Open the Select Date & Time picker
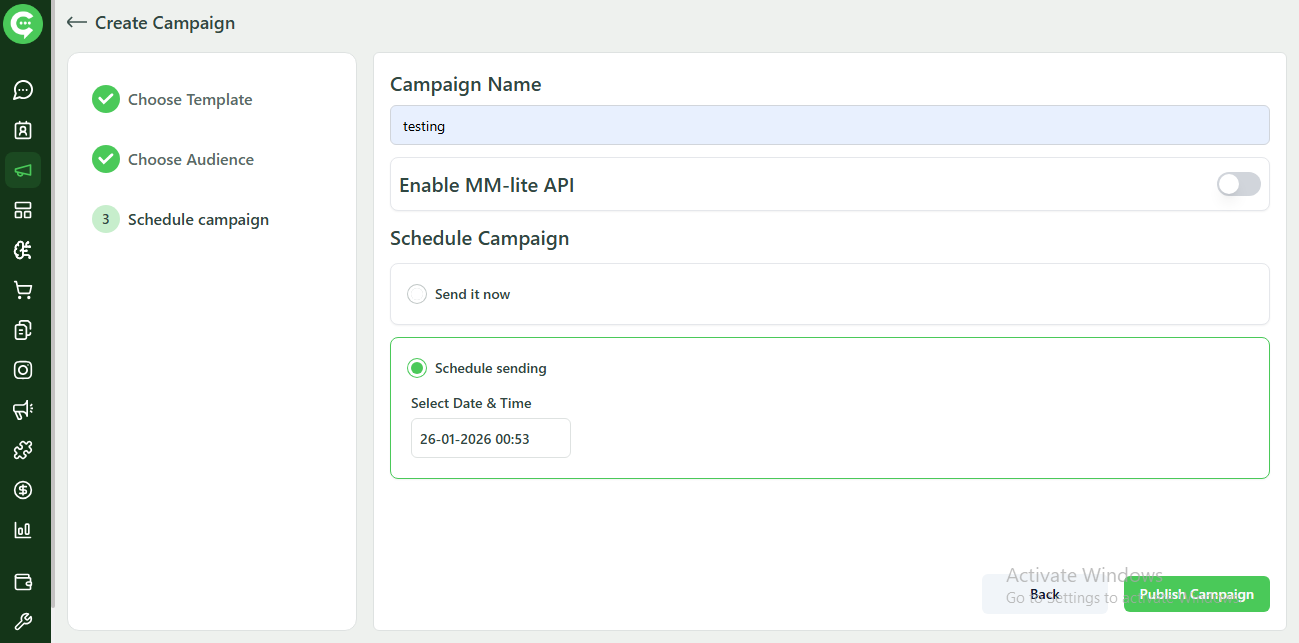This screenshot has width=1299, height=643. (x=490, y=438)
